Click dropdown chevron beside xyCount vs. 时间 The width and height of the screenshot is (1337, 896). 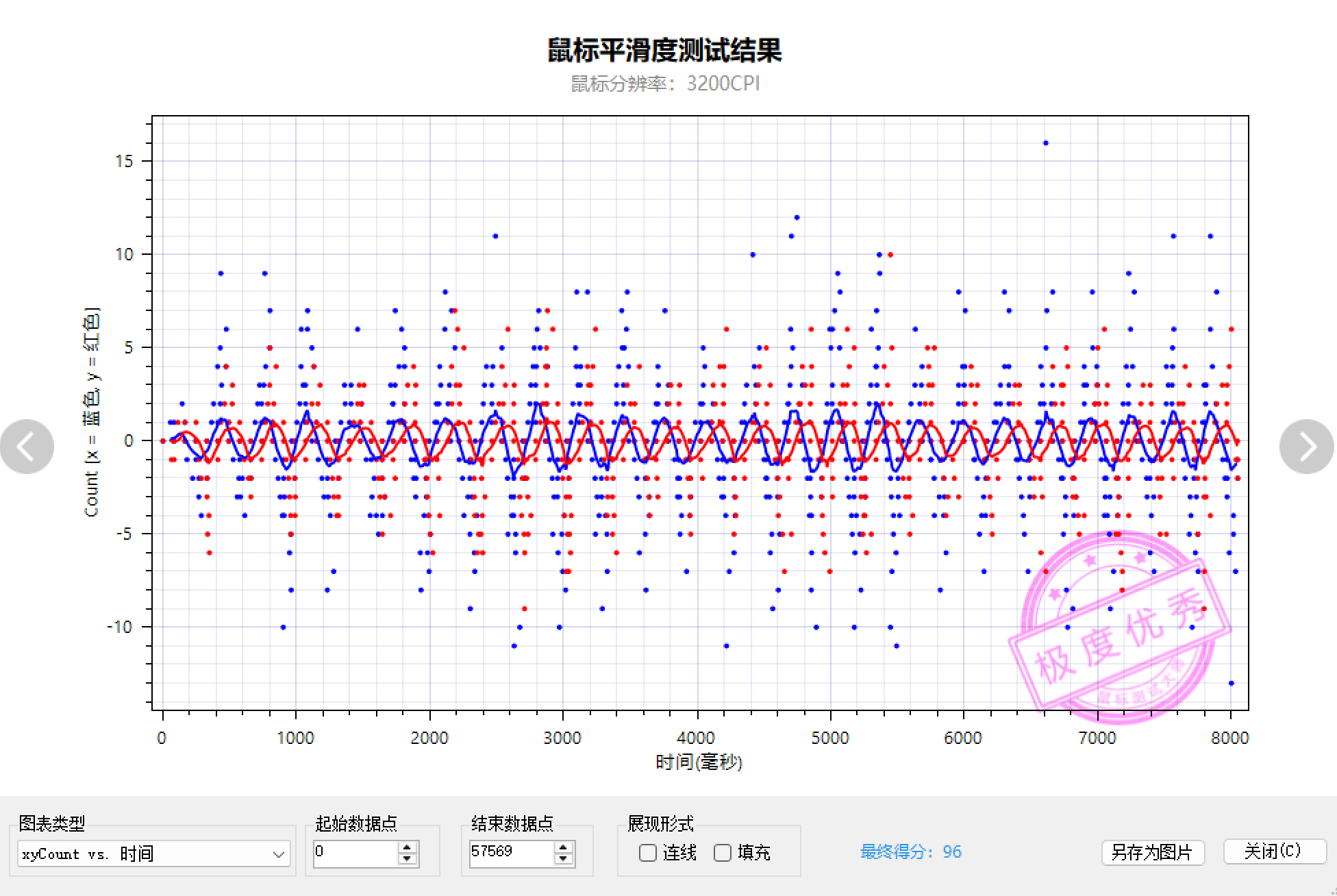point(278,854)
